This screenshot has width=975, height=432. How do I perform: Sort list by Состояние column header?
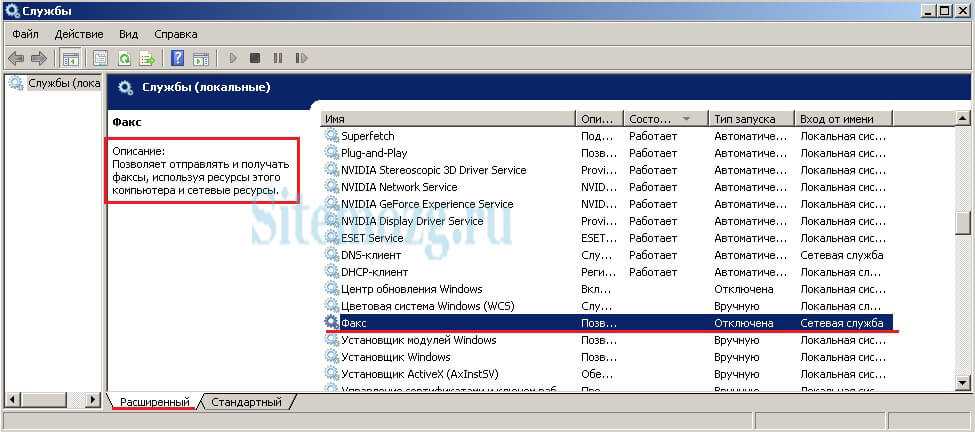tap(650, 118)
